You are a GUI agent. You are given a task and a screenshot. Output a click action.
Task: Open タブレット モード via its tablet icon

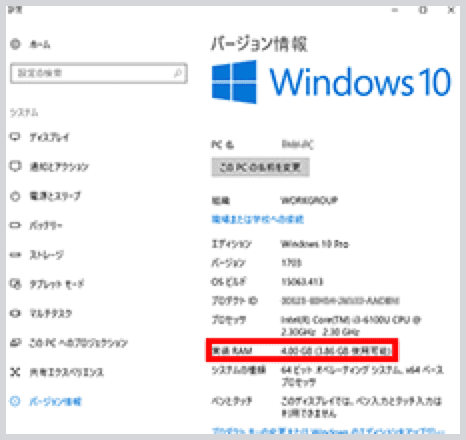pos(15,284)
